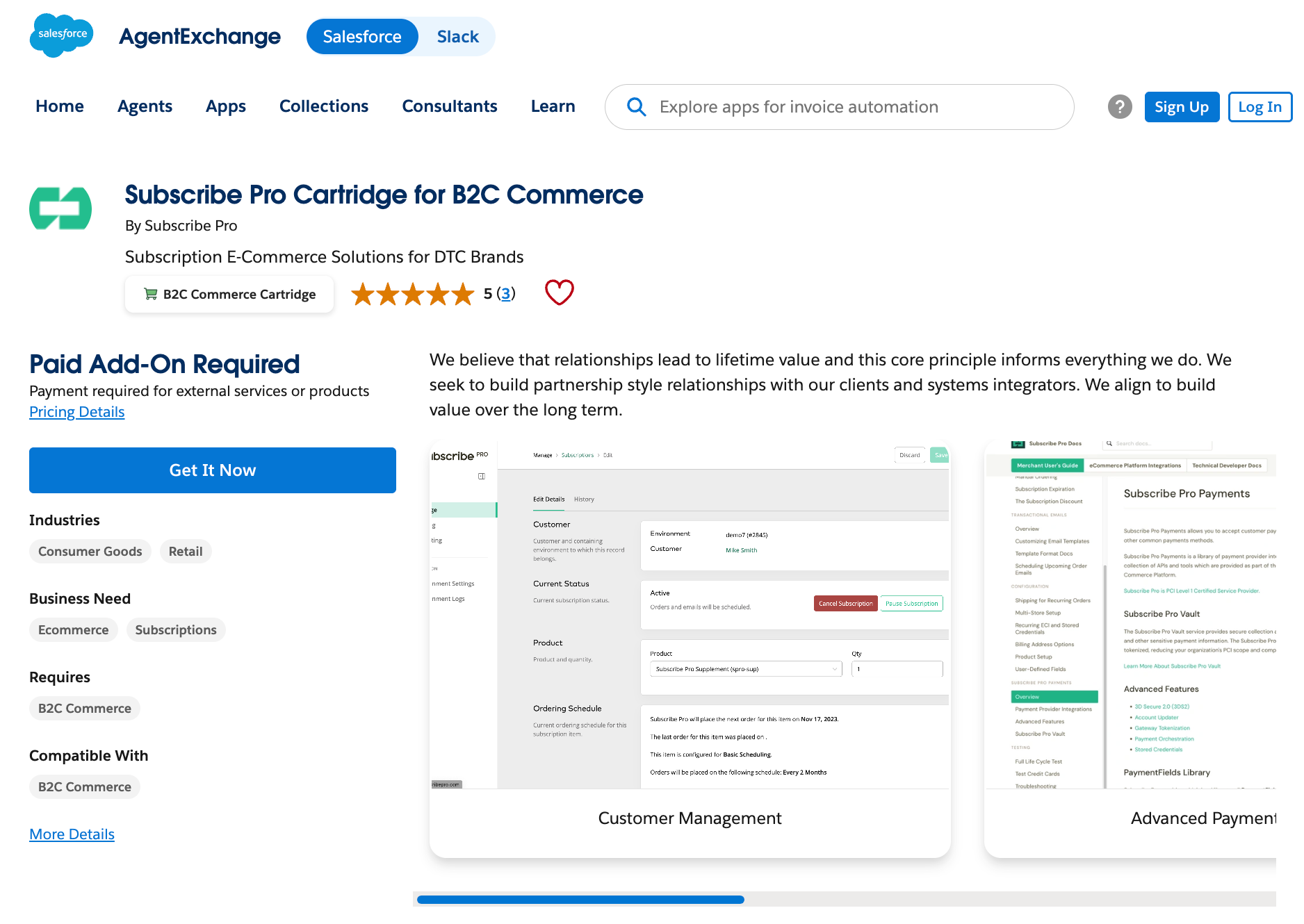Favorite the app with heart icon
Viewport: 1304px width, 924px height.
point(559,292)
